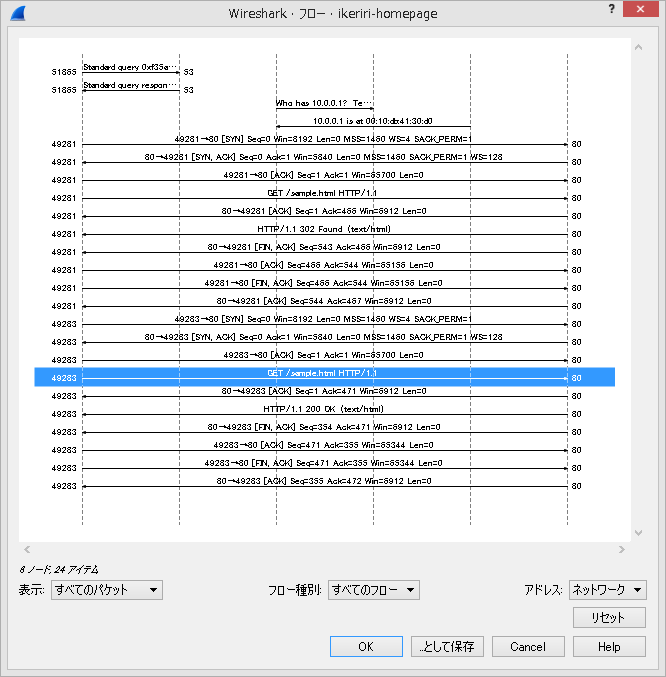Click the scroll up arrow of flow graph

(x=638, y=47)
